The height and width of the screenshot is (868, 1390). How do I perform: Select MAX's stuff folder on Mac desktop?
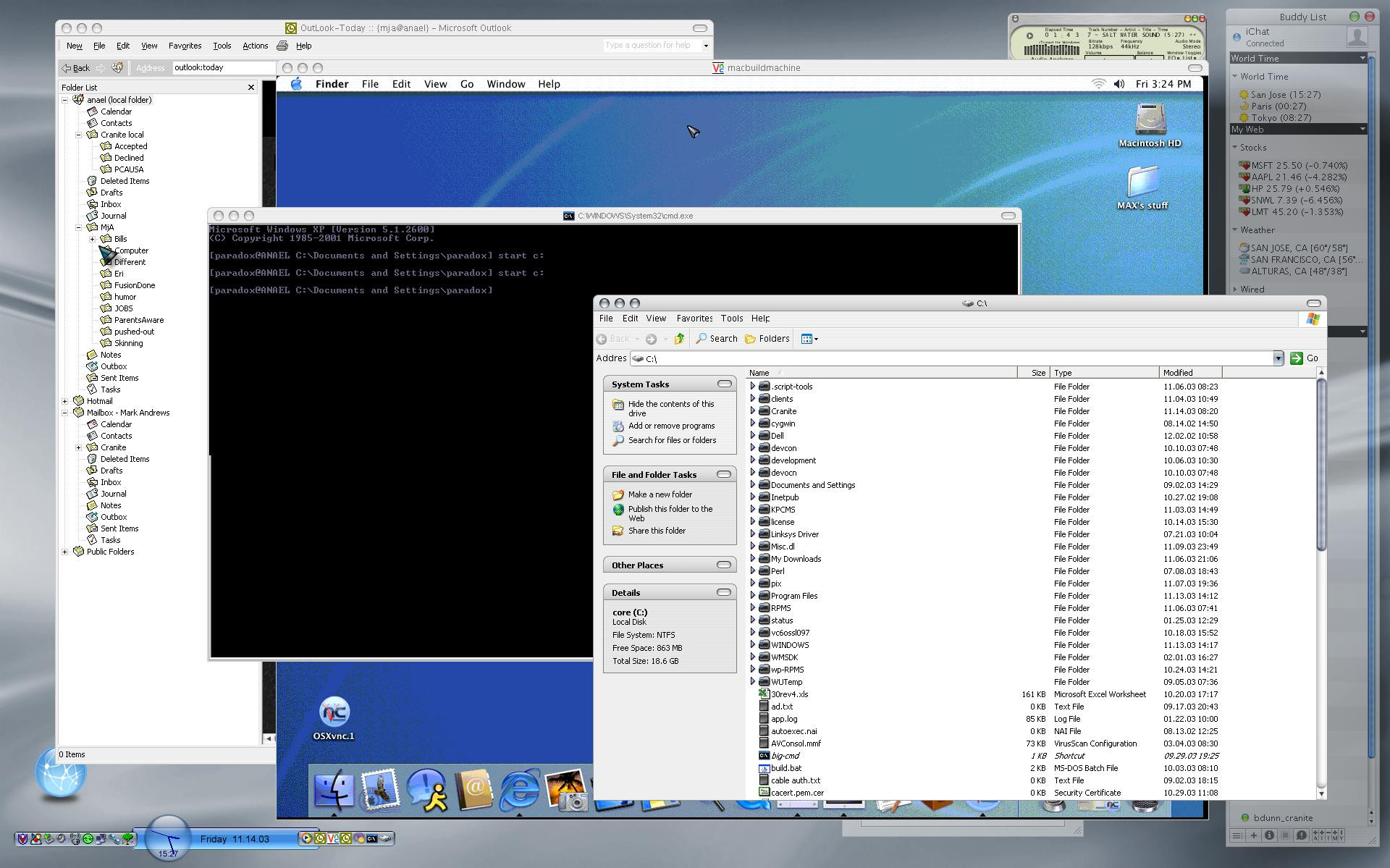click(x=1142, y=187)
